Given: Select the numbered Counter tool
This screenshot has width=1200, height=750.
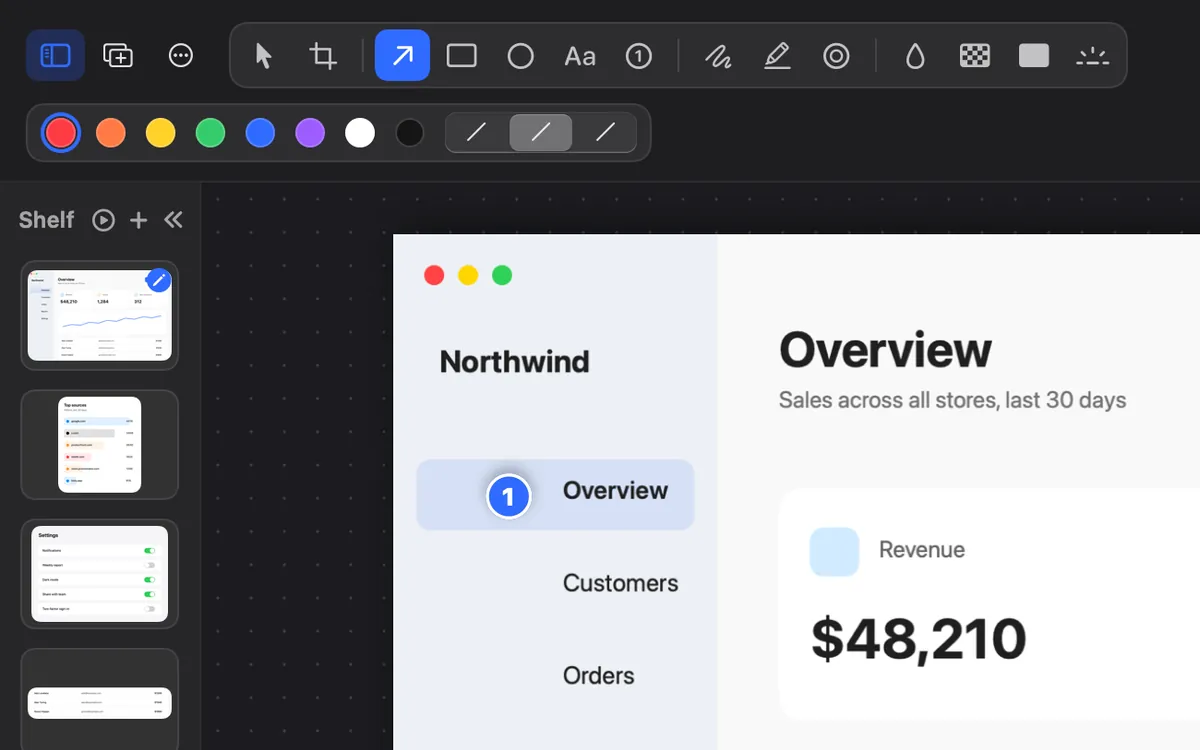Looking at the screenshot, I should (639, 55).
